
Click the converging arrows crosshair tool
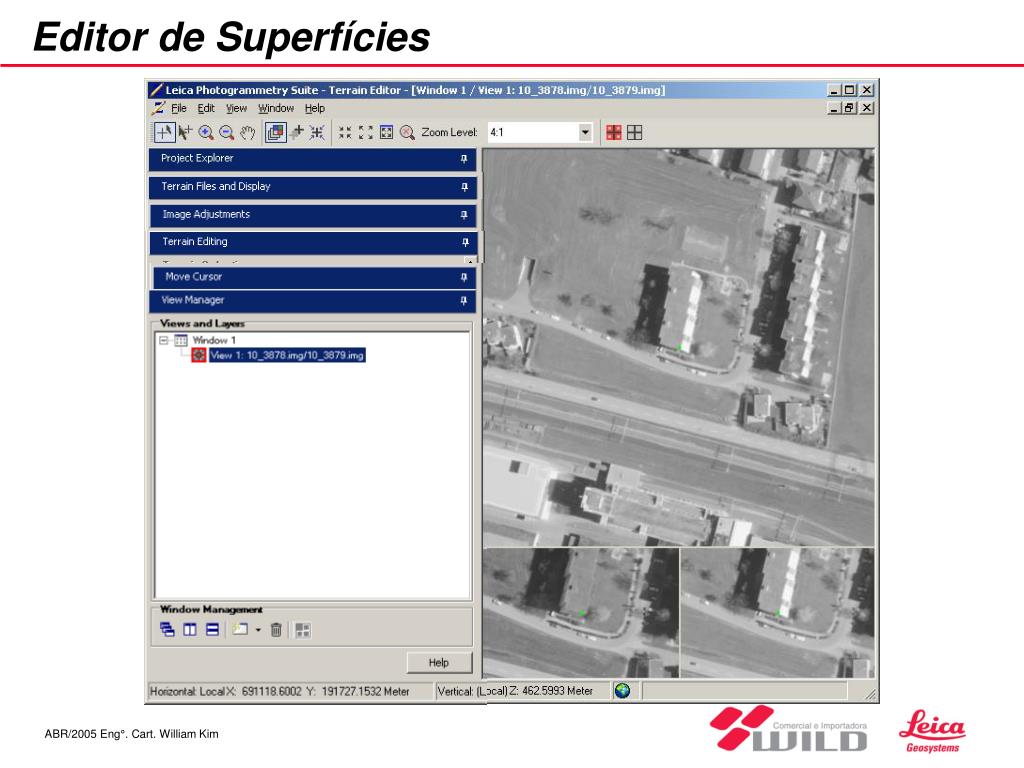click(x=317, y=133)
